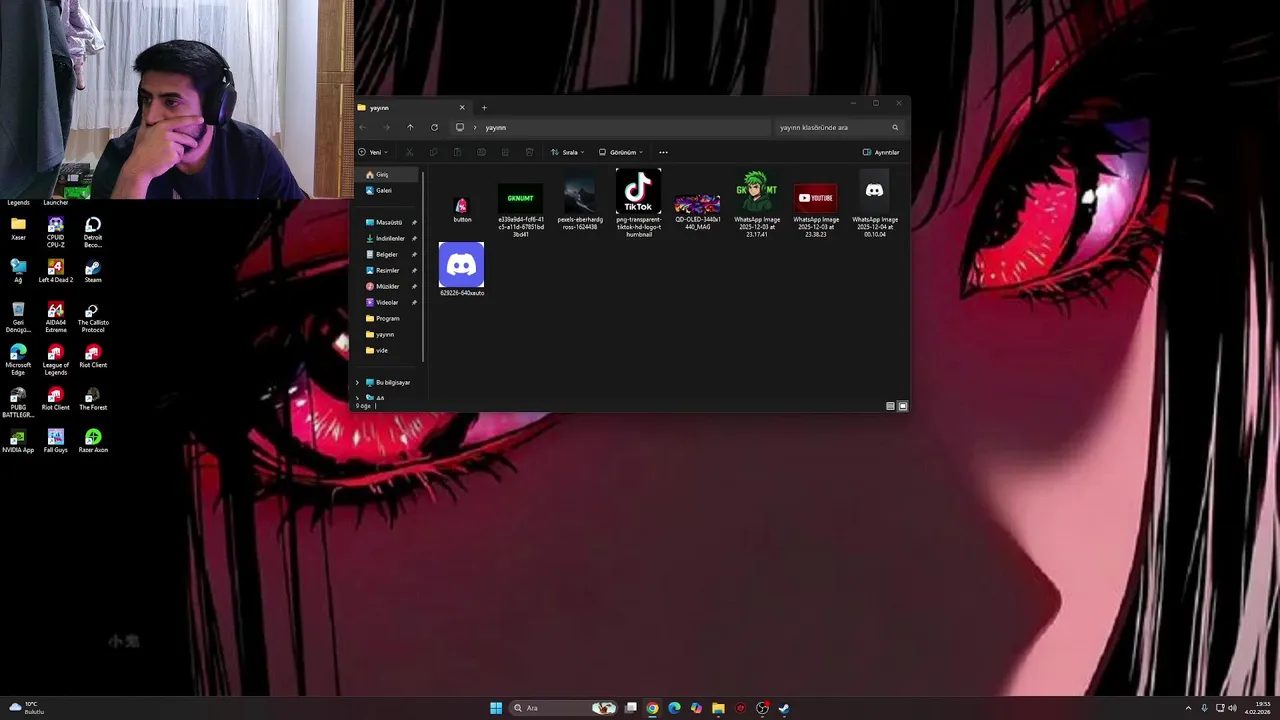1280x720 pixels.
Task: Click the Cut scissors icon in toolbar
Action: 409,152
